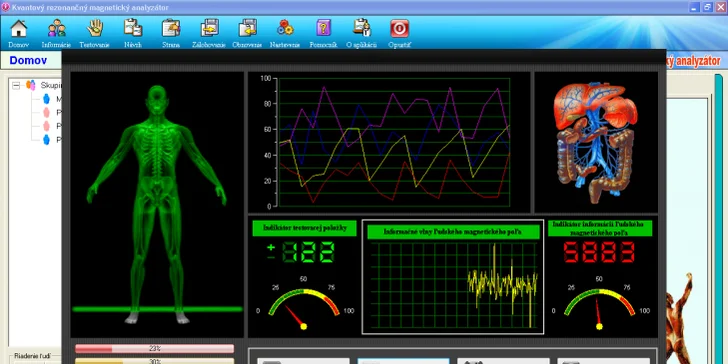Open the Informácie people icon
Screen dimensions: 728x364
[x=56, y=33]
